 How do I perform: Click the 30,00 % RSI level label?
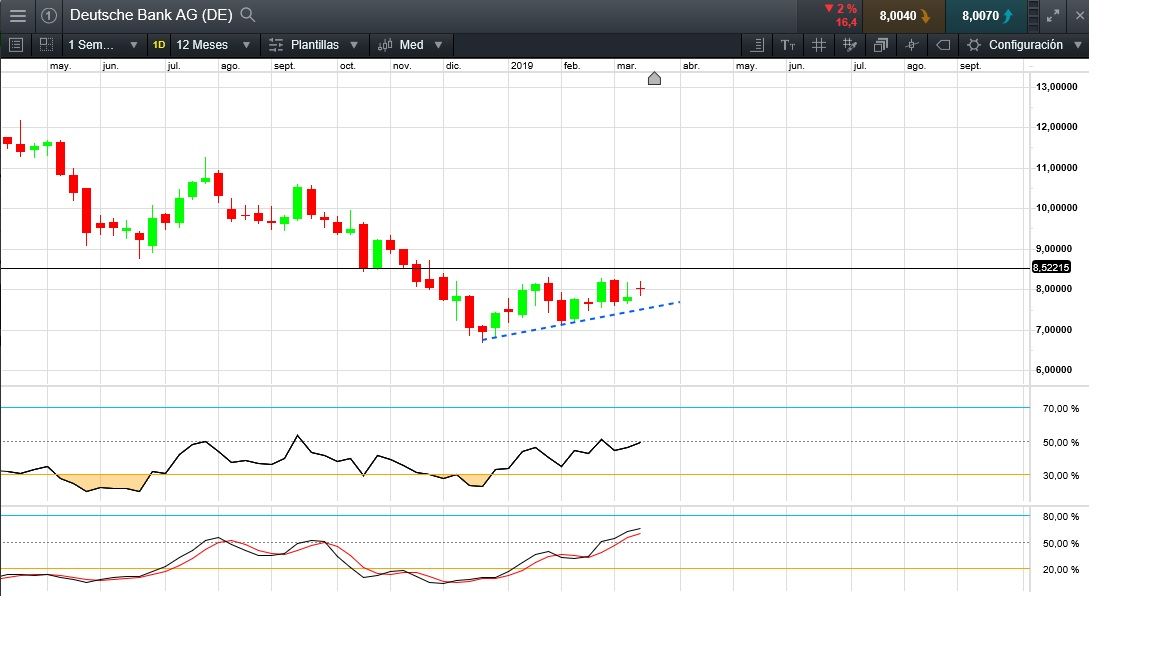click(x=1061, y=475)
